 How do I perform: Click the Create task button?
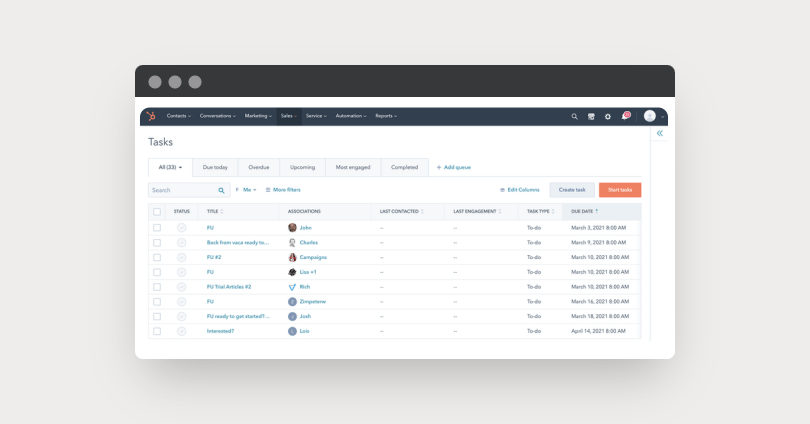(572, 190)
